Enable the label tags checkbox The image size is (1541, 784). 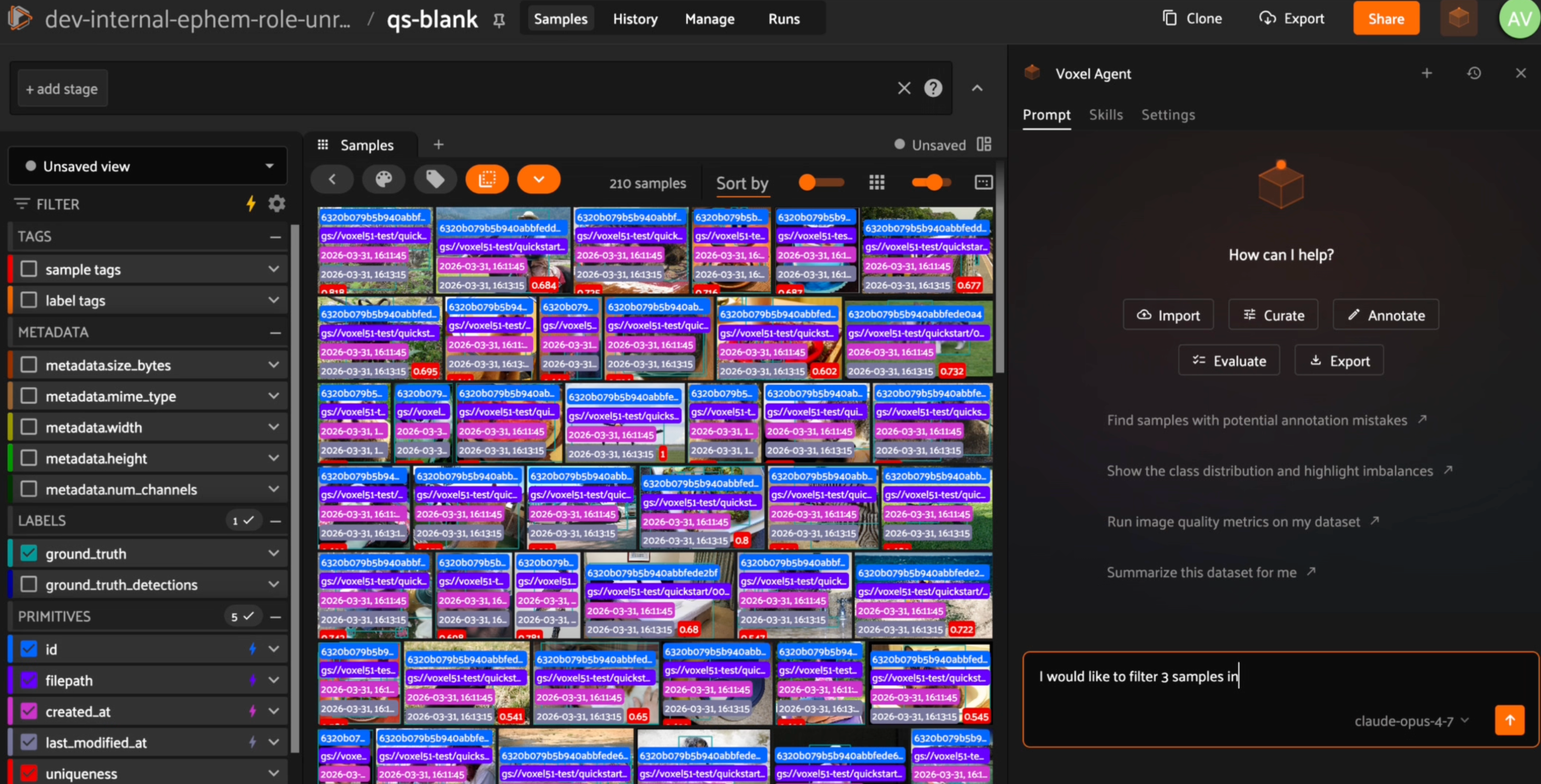click(29, 300)
